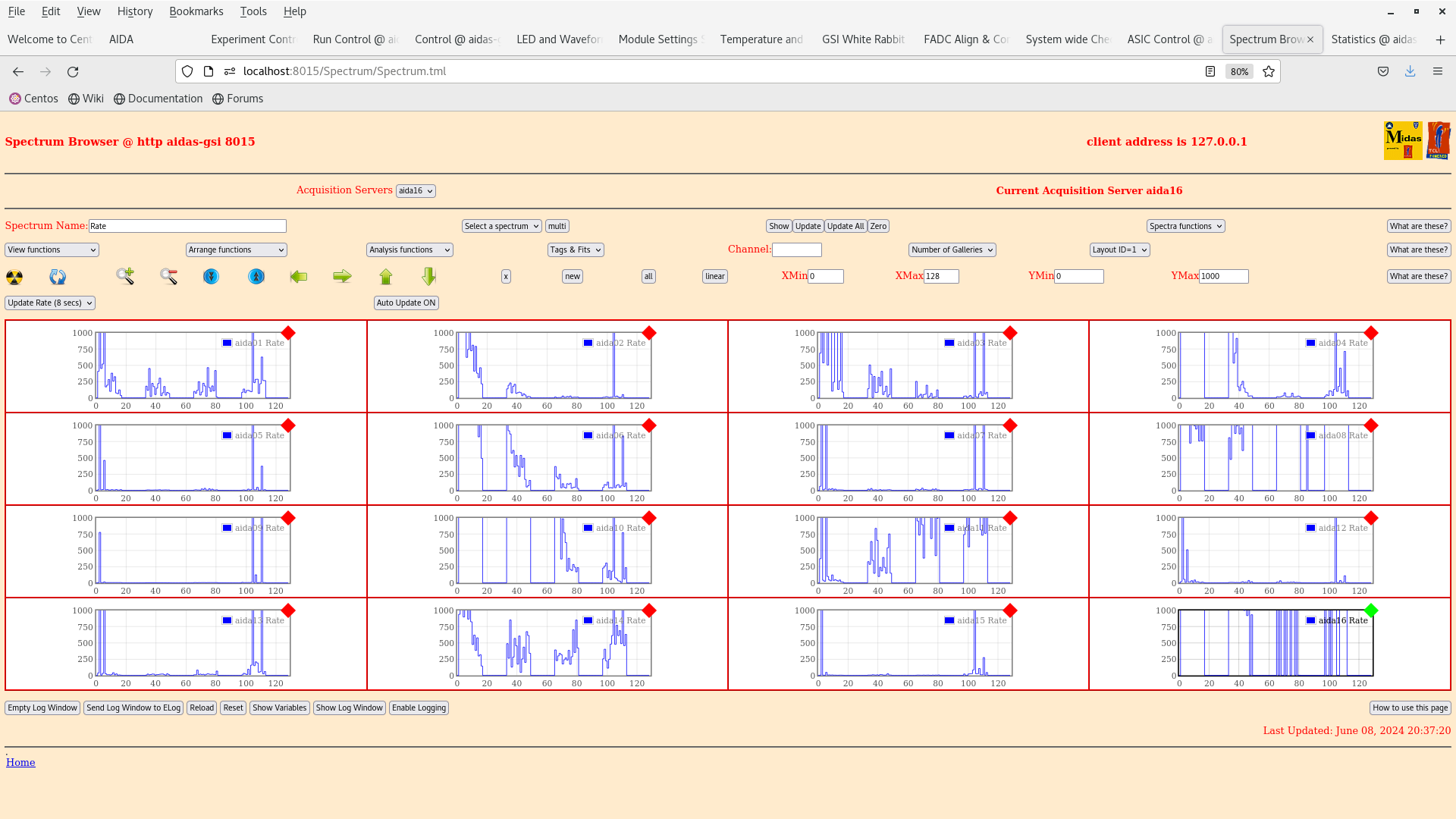Click the green up arrow icon
The width and height of the screenshot is (1456, 819).
(x=386, y=276)
